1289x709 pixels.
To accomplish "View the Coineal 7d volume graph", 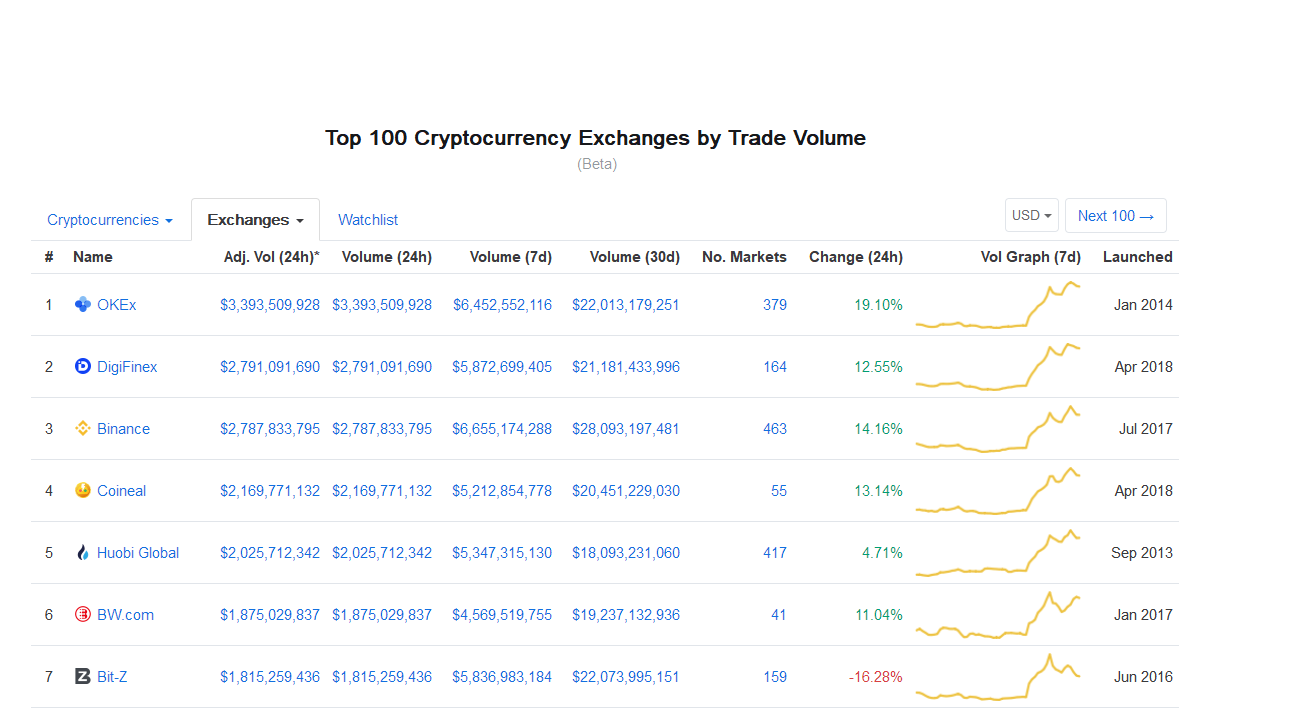I will click(x=998, y=491).
